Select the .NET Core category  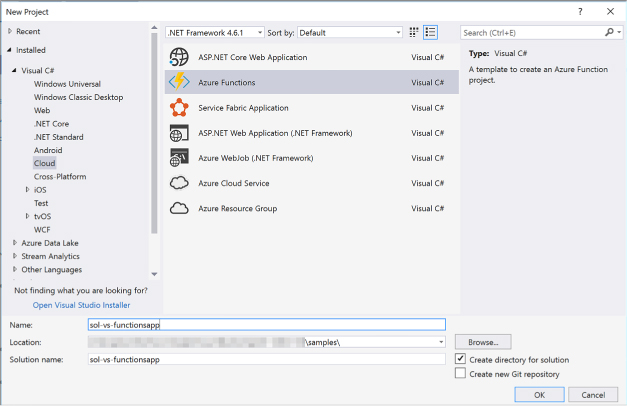pos(52,124)
